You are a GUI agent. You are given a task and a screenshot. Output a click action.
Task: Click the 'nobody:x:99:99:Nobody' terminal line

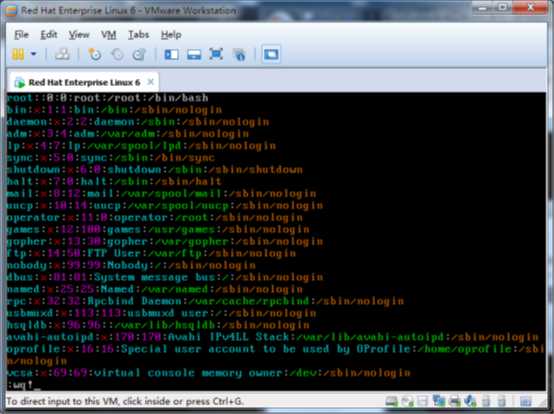pos(131,265)
